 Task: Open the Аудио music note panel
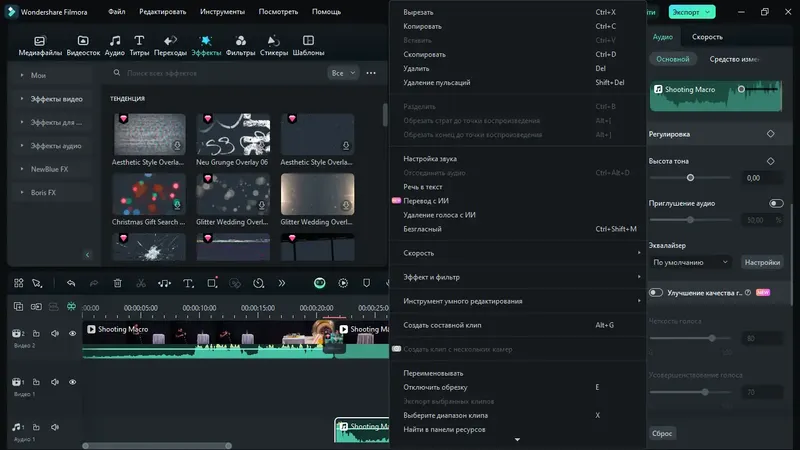115,45
